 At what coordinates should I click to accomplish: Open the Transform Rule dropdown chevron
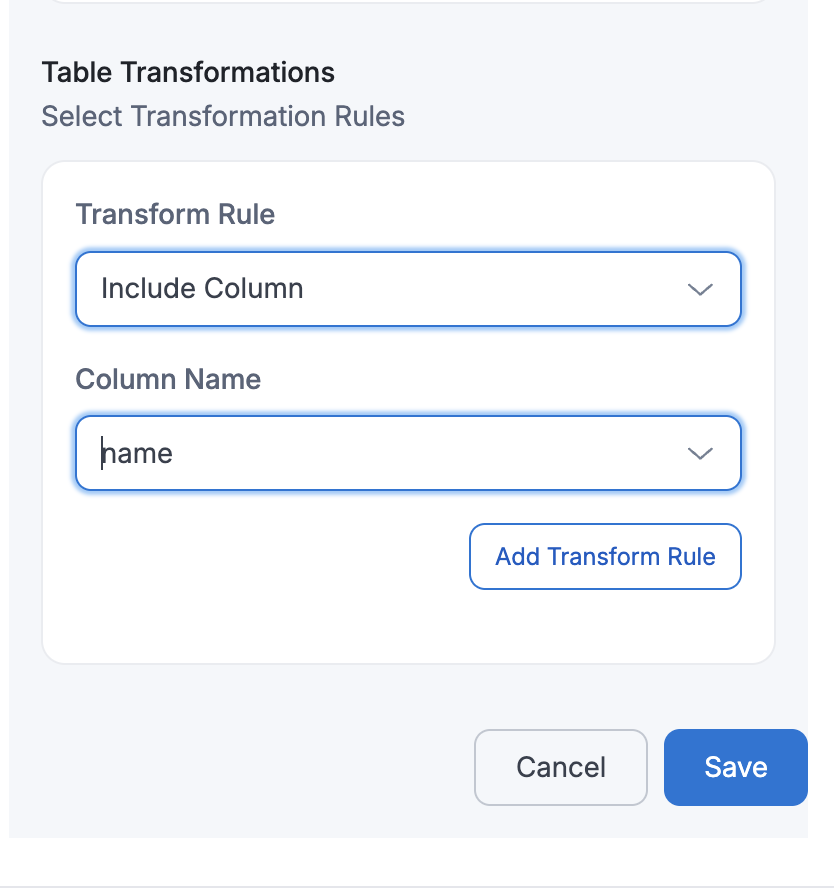(x=700, y=289)
